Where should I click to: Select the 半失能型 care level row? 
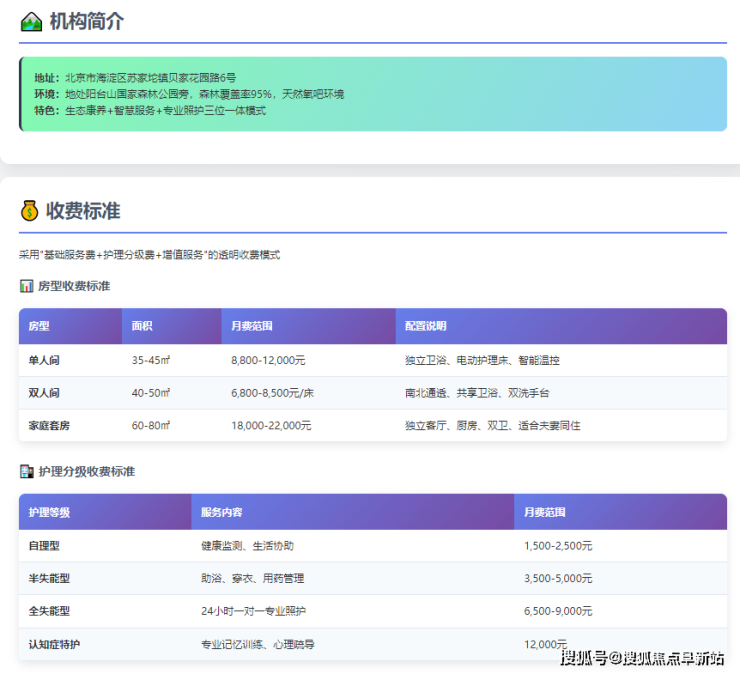[x=49, y=578]
